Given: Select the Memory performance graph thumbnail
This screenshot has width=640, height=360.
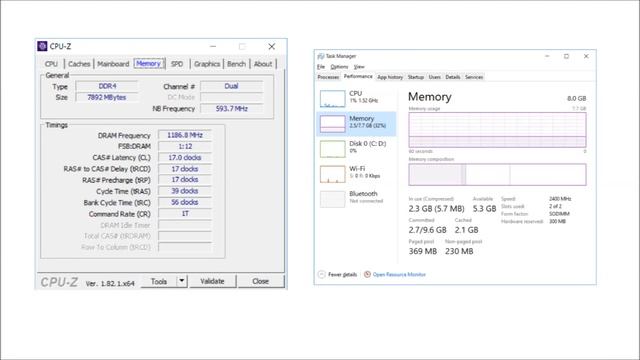Looking at the screenshot, I should click(x=333, y=124).
